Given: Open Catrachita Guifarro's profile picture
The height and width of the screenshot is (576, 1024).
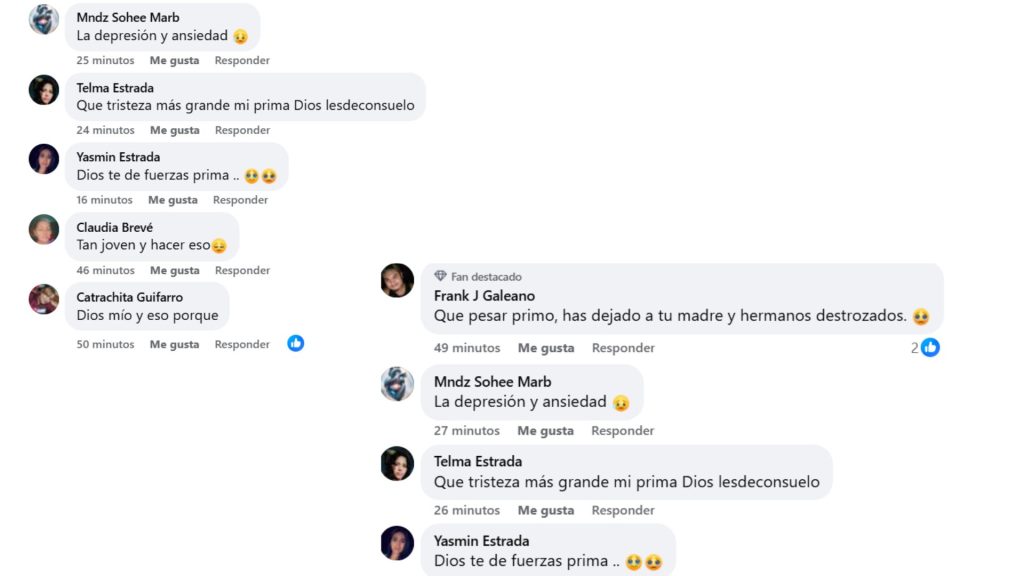Looking at the screenshot, I should click(43, 300).
